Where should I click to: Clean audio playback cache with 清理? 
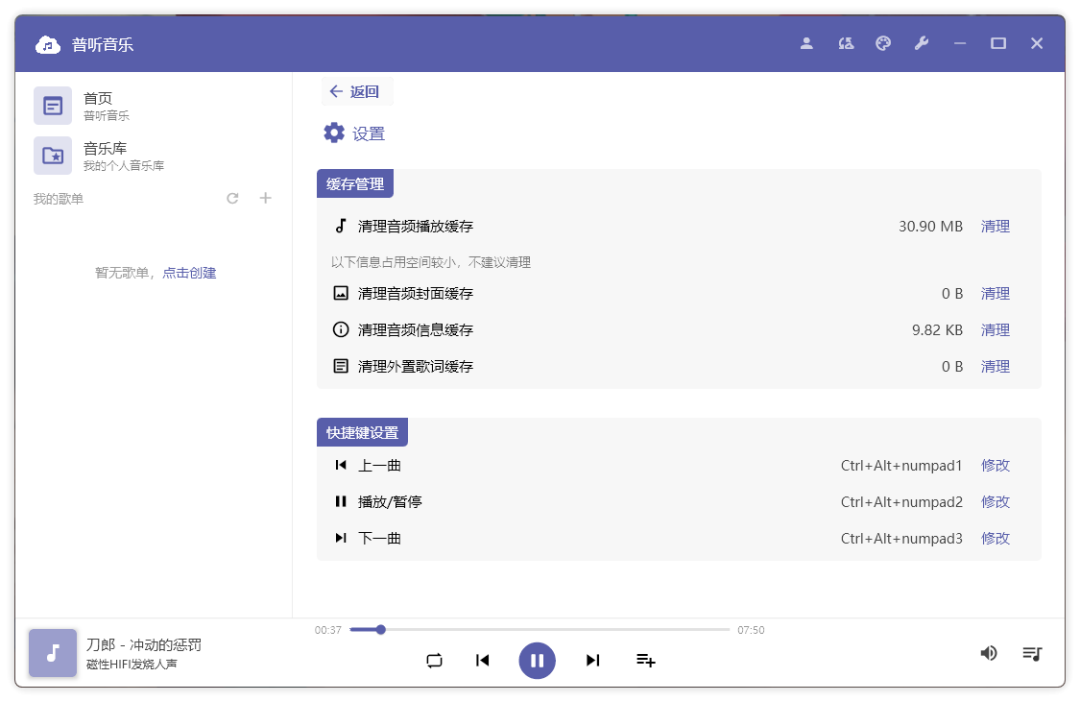click(x=995, y=226)
